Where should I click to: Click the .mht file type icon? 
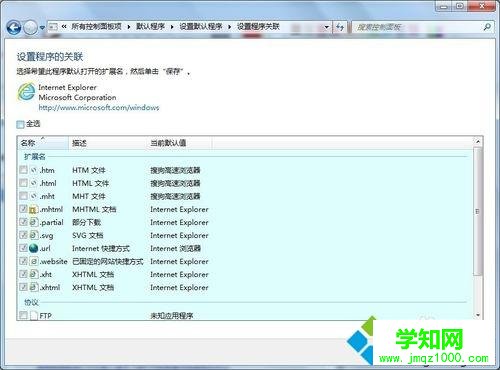(x=34, y=196)
